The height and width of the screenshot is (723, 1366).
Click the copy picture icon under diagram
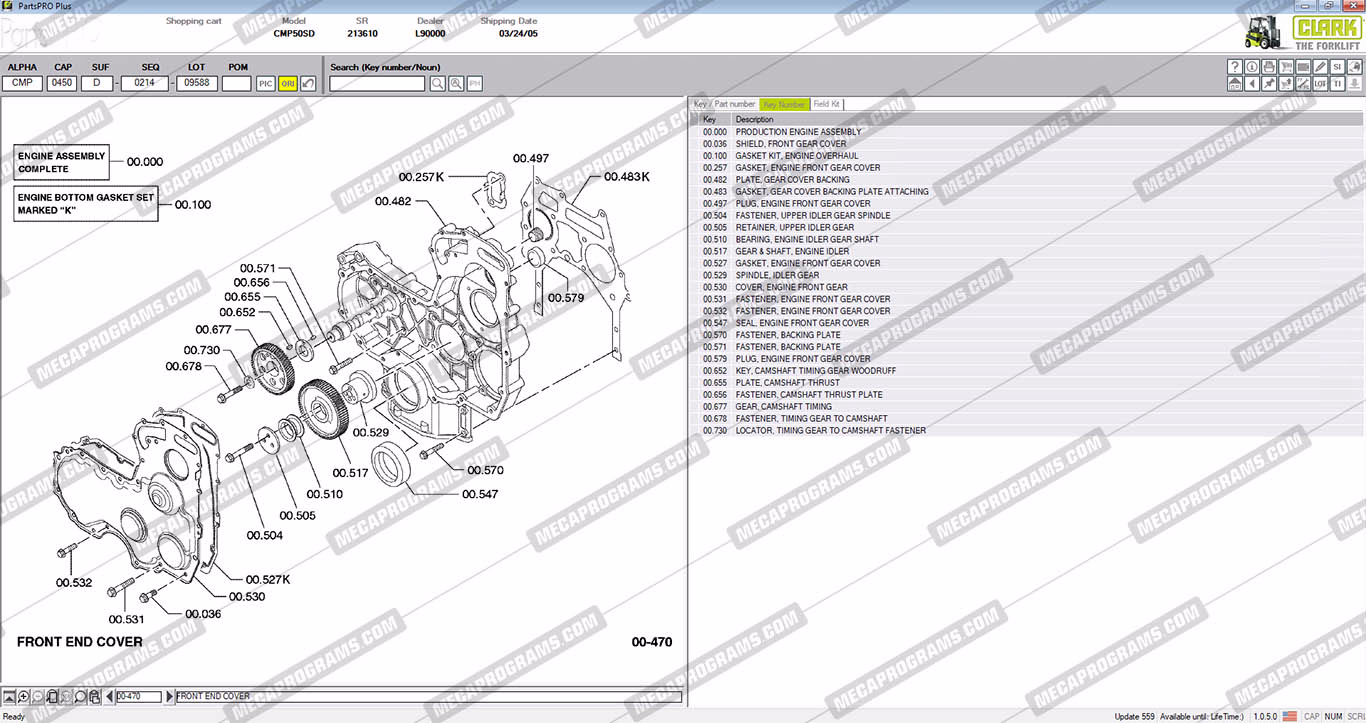94,696
